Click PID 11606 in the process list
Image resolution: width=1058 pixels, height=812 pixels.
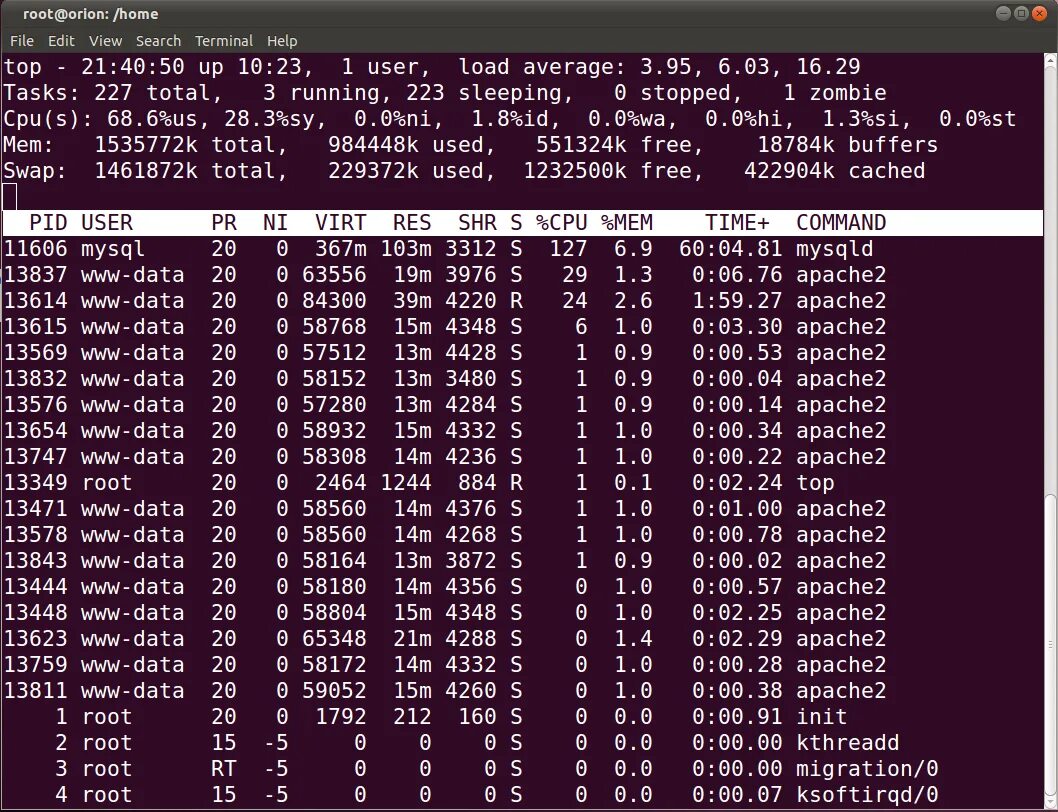35,249
